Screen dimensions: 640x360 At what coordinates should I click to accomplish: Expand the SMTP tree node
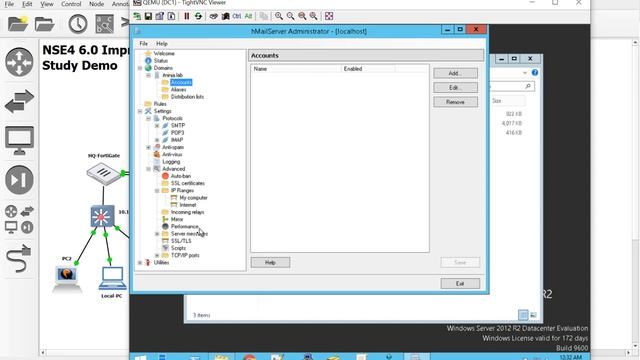[x=157, y=126]
